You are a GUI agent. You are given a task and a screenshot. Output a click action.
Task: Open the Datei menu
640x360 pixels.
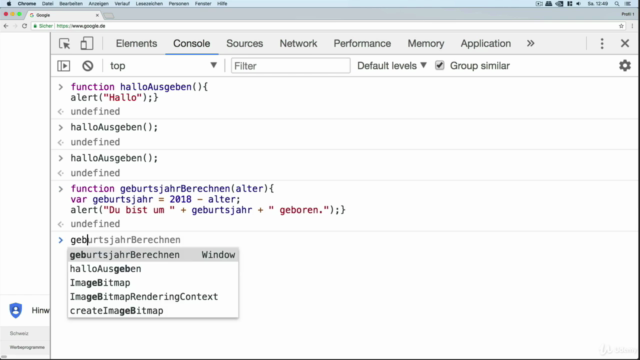(47, 4)
